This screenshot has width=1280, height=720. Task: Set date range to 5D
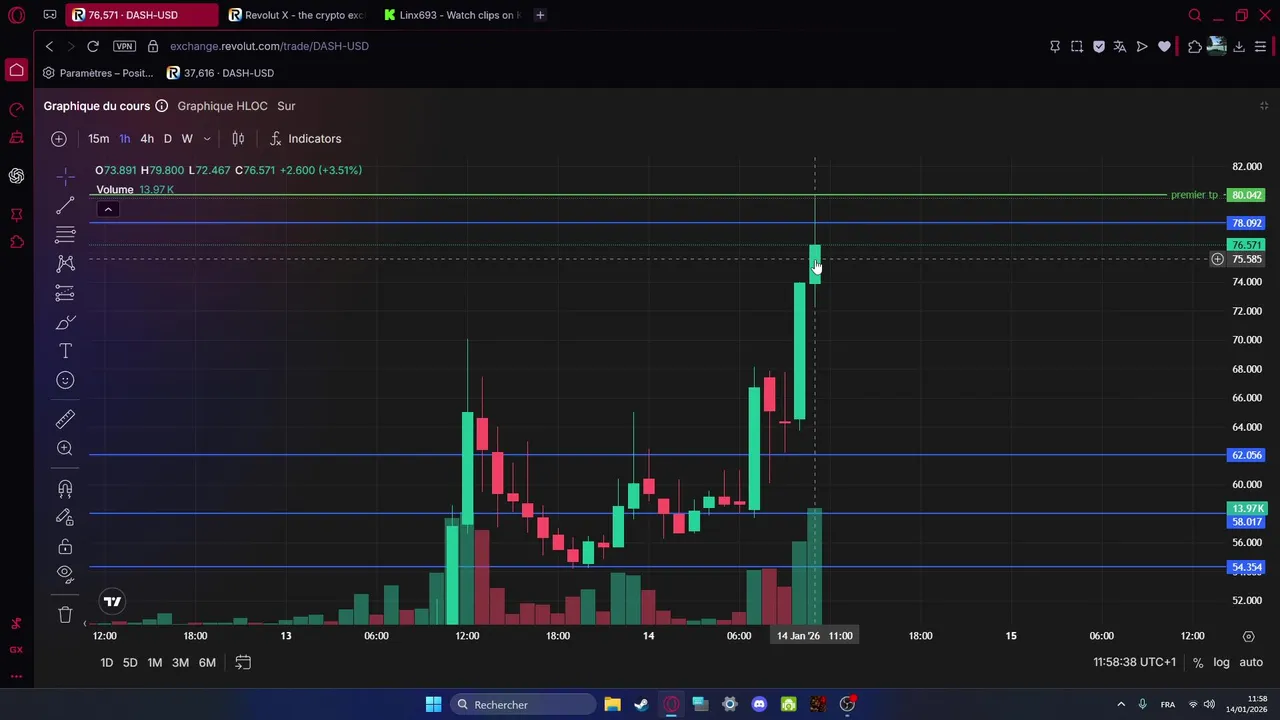(130, 663)
